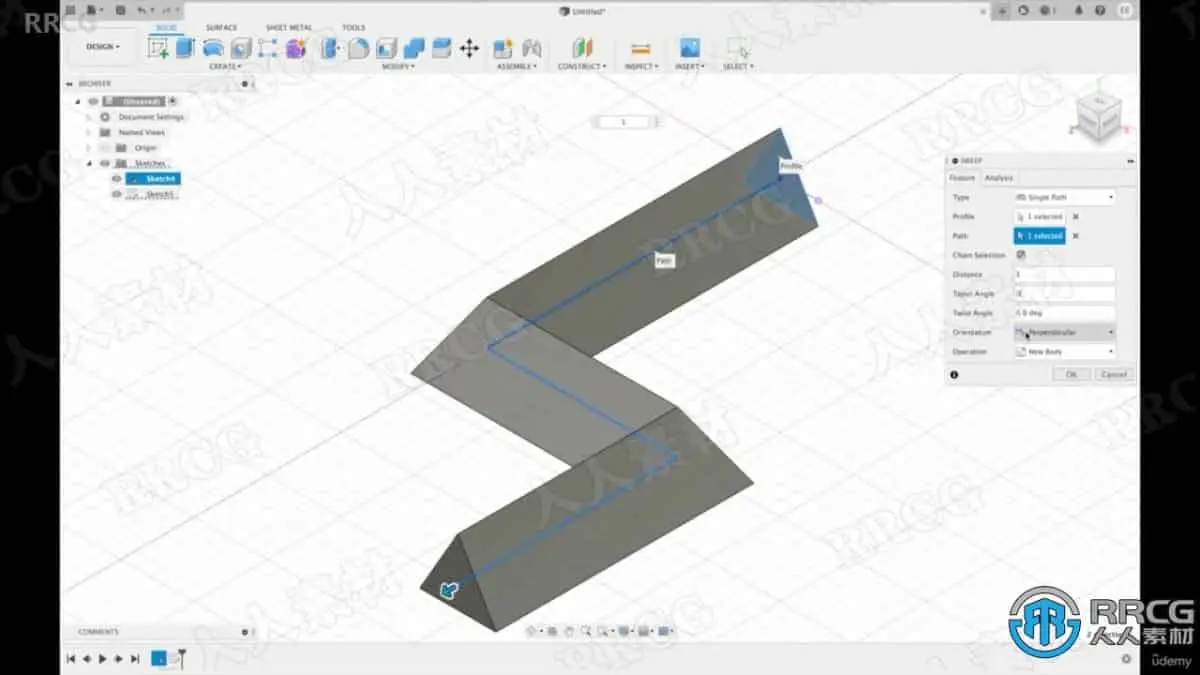Select the Extrude tool in Create
This screenshot has width=1200, height=675.
(185, 48)
